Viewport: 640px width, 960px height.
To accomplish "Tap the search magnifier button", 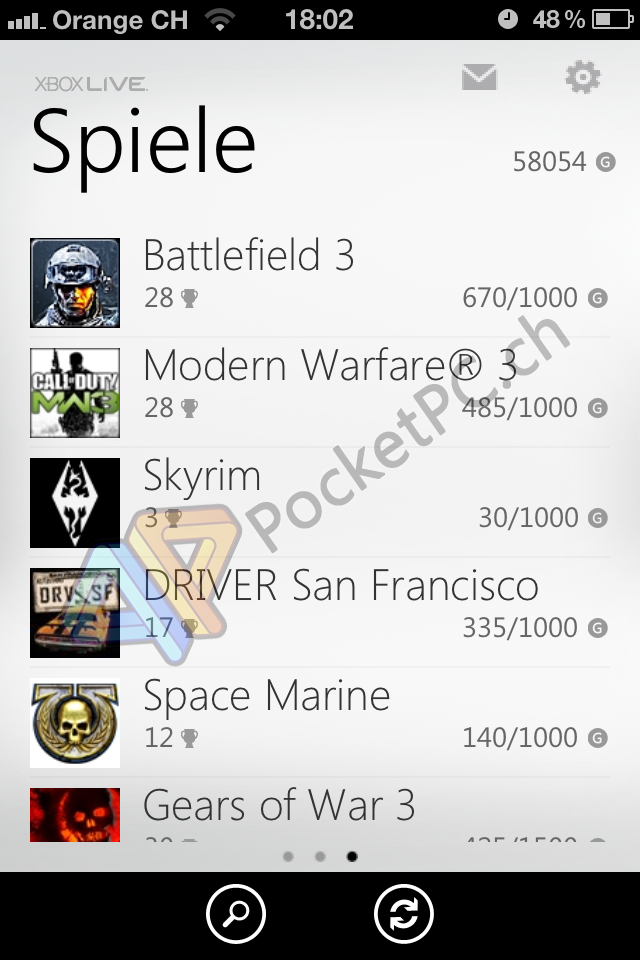I will click(x=236, y=914).
